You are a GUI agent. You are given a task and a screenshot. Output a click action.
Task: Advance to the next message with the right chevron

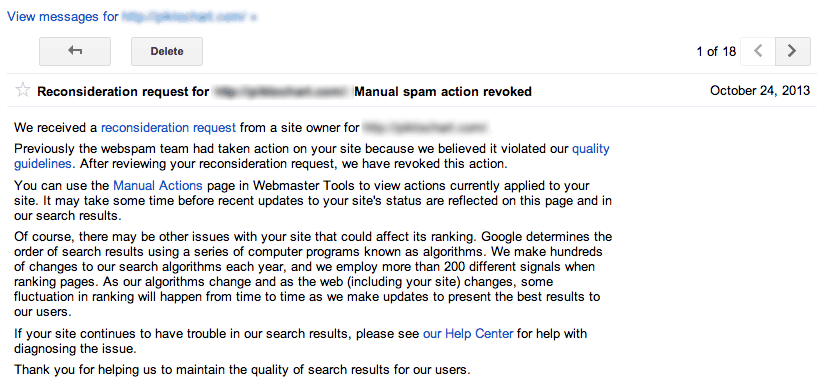792,52
